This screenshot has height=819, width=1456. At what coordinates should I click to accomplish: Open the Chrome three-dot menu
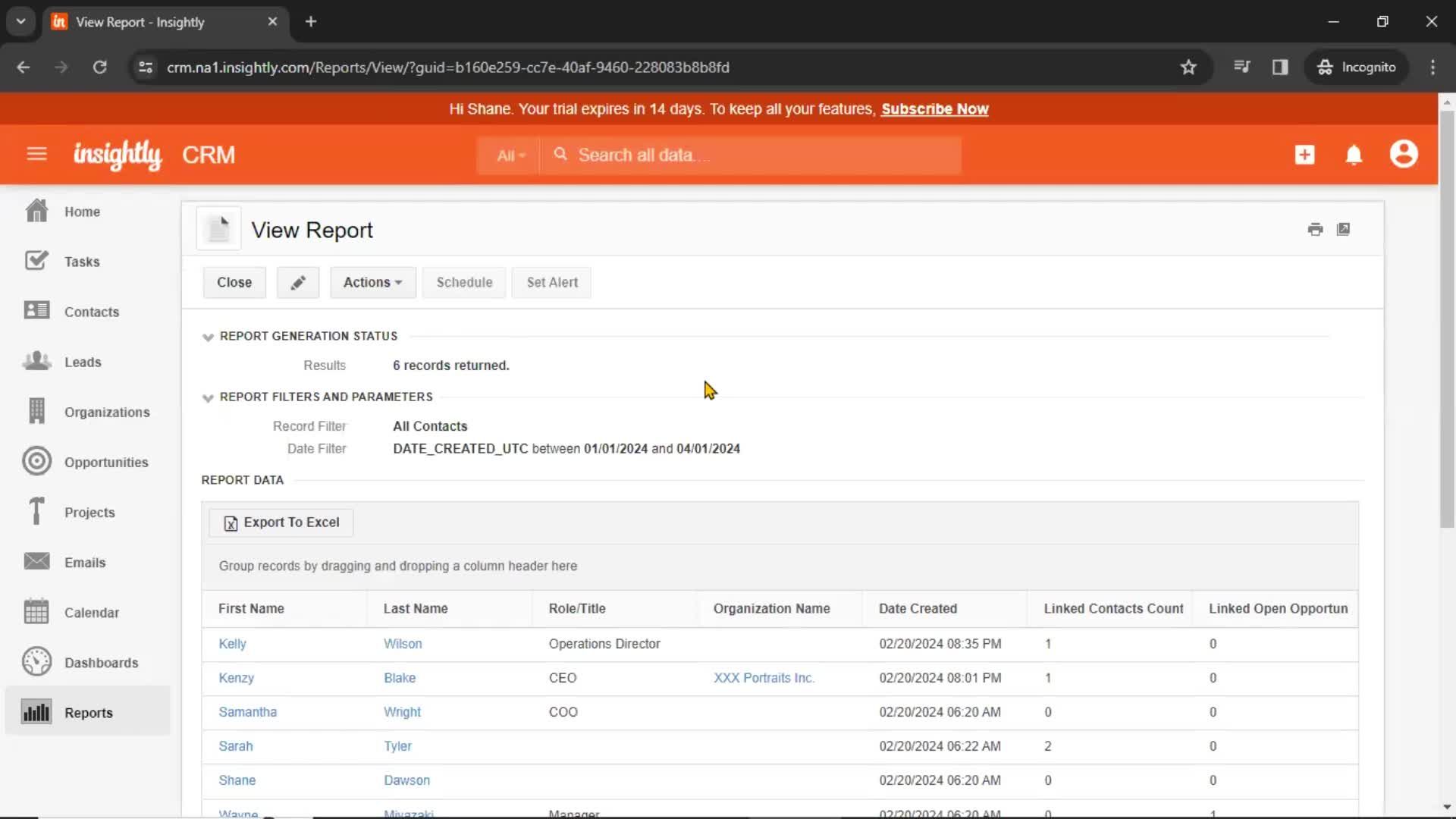tap(1432, 67)
